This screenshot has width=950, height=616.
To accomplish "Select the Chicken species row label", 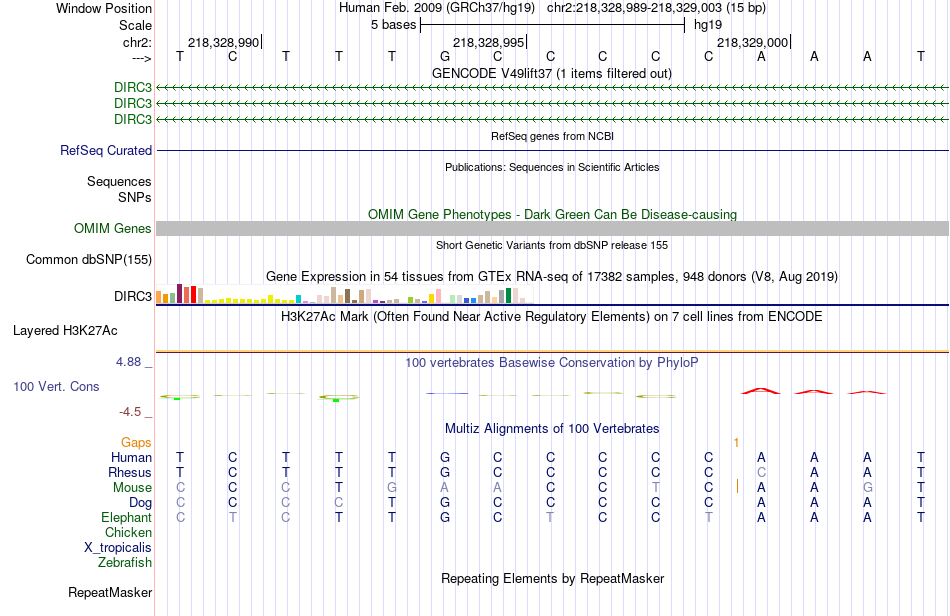I will tap(128, 532).
